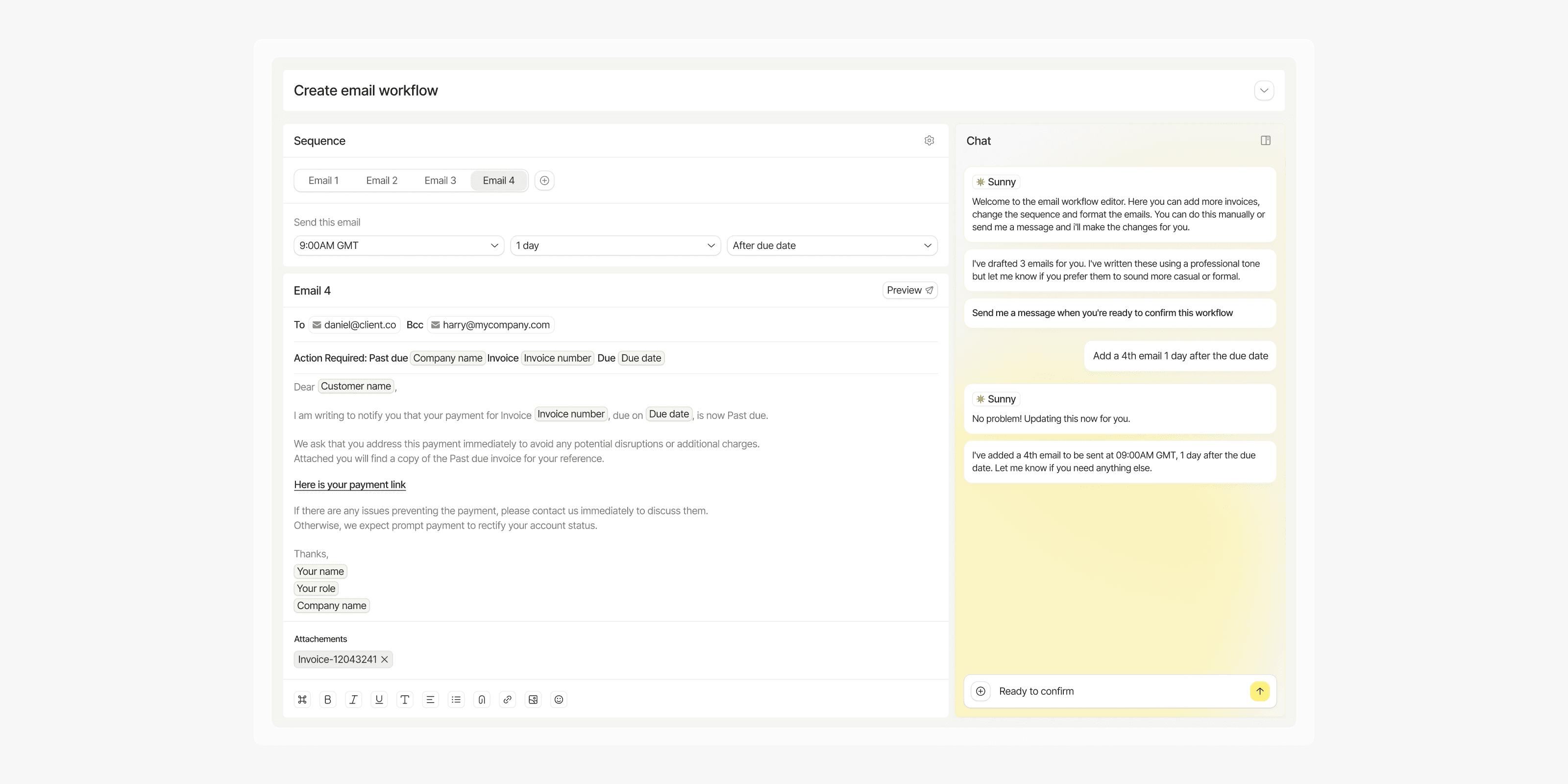
Task: Click the Preview button
Action: [x=909, y=291]
